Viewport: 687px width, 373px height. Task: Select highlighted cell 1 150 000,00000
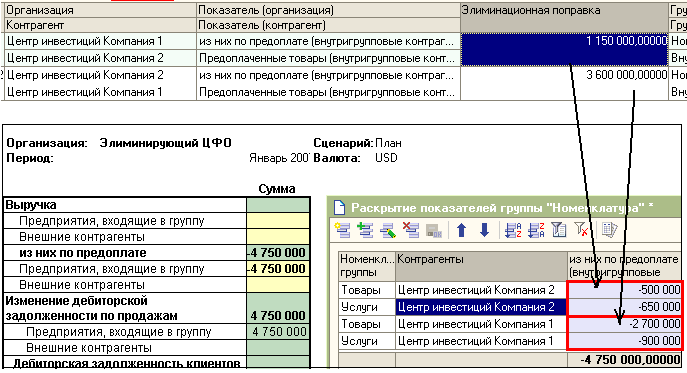point(564,50)
